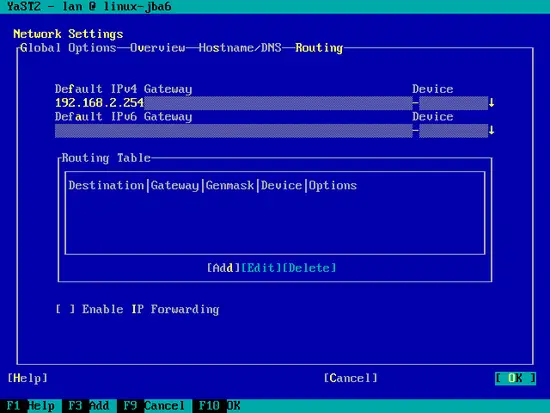Click the Gateway column header

coord(175,185)
